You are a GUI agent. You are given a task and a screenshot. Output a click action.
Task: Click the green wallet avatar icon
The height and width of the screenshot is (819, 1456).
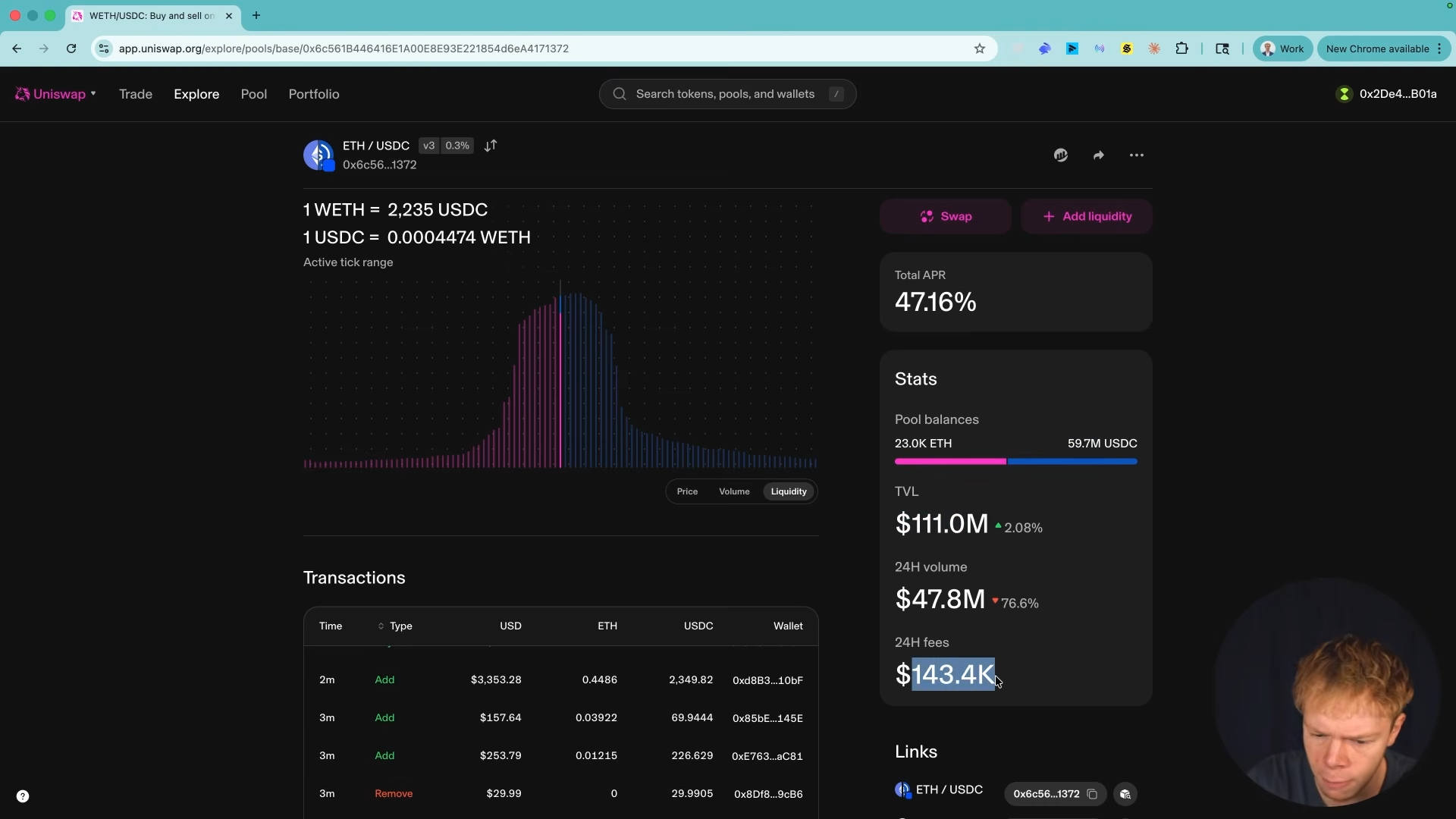(1345, 94)
